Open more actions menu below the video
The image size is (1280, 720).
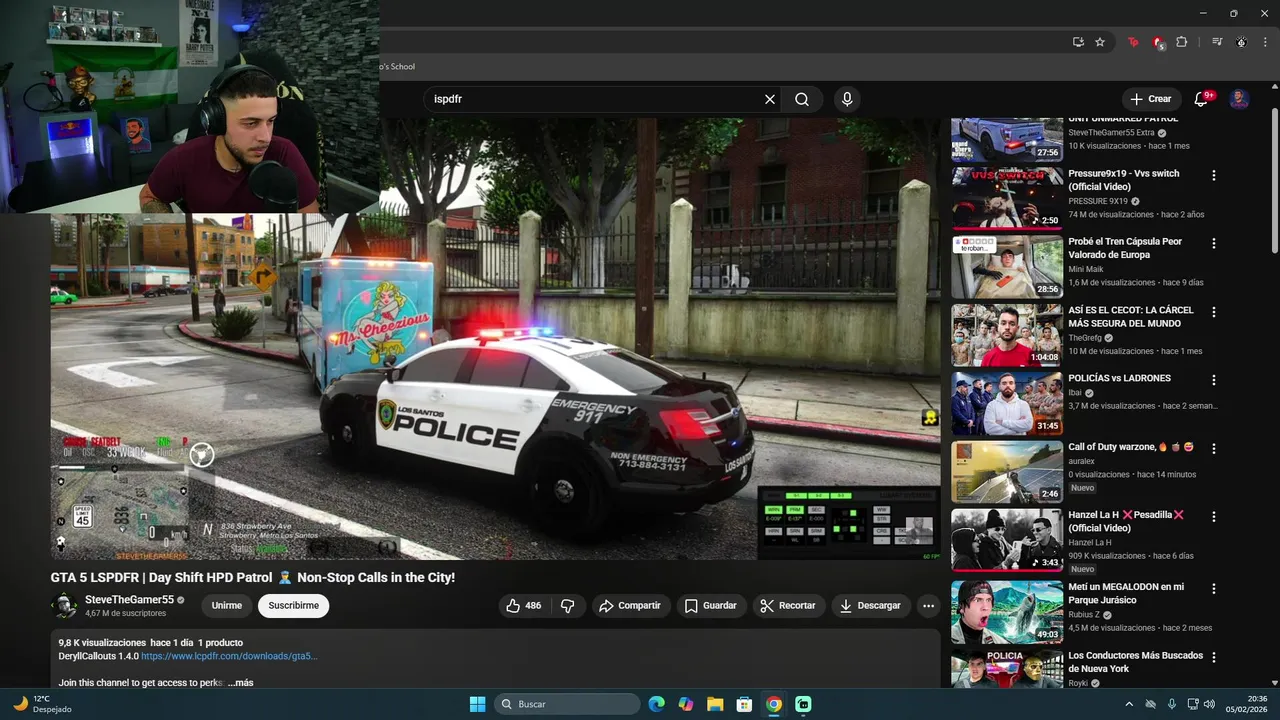[928, 605]
